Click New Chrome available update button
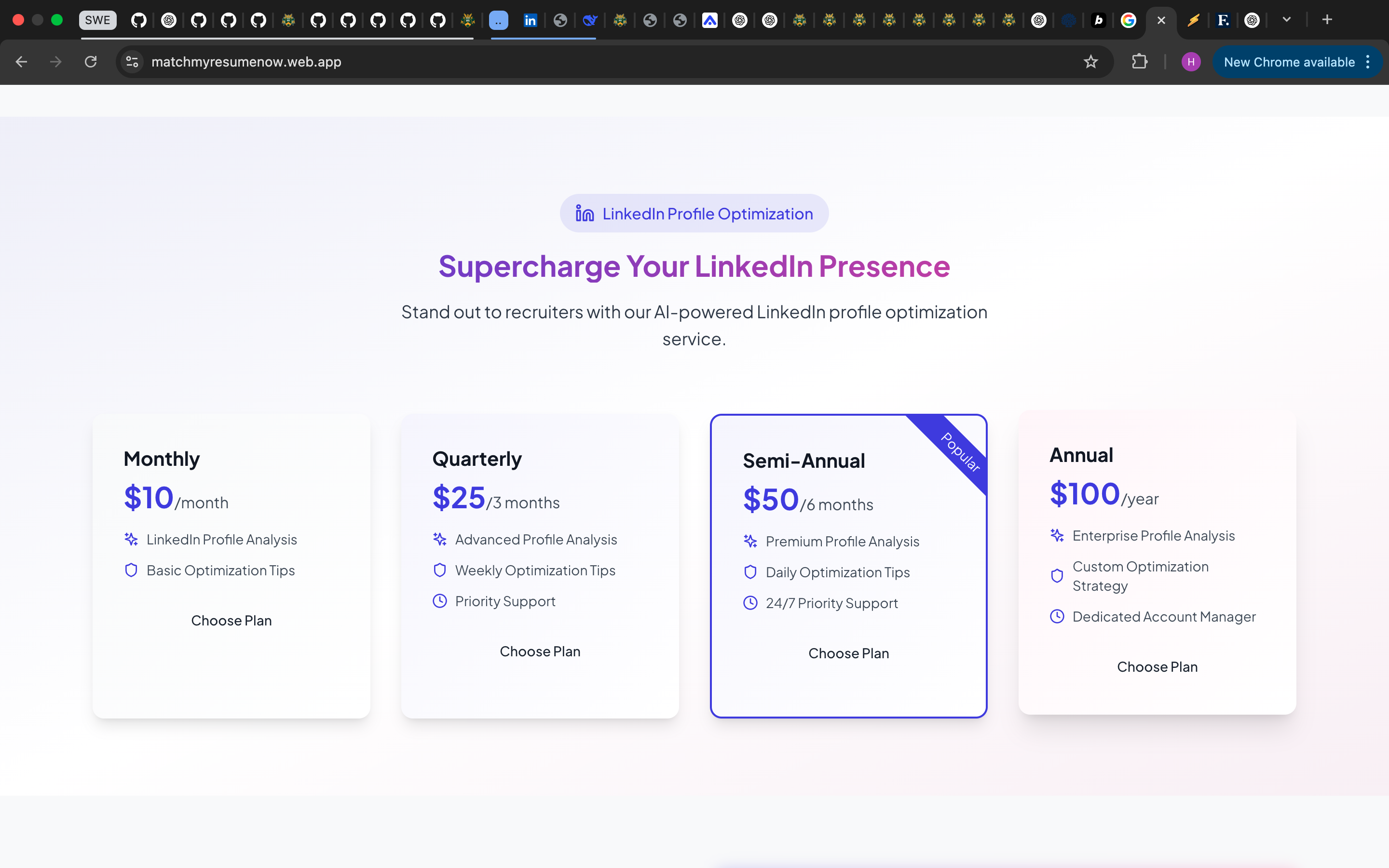The image size is (1389, 868). tap(1289, 61)
